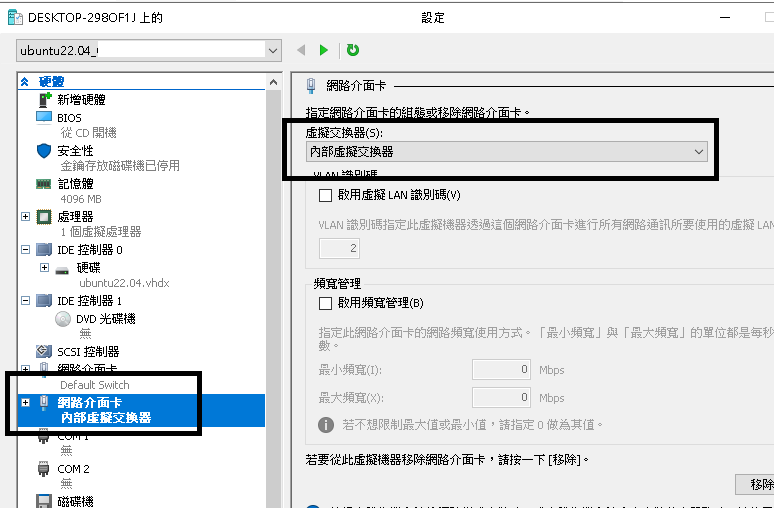Select COM 2 in hardware list

click(73, 468)
